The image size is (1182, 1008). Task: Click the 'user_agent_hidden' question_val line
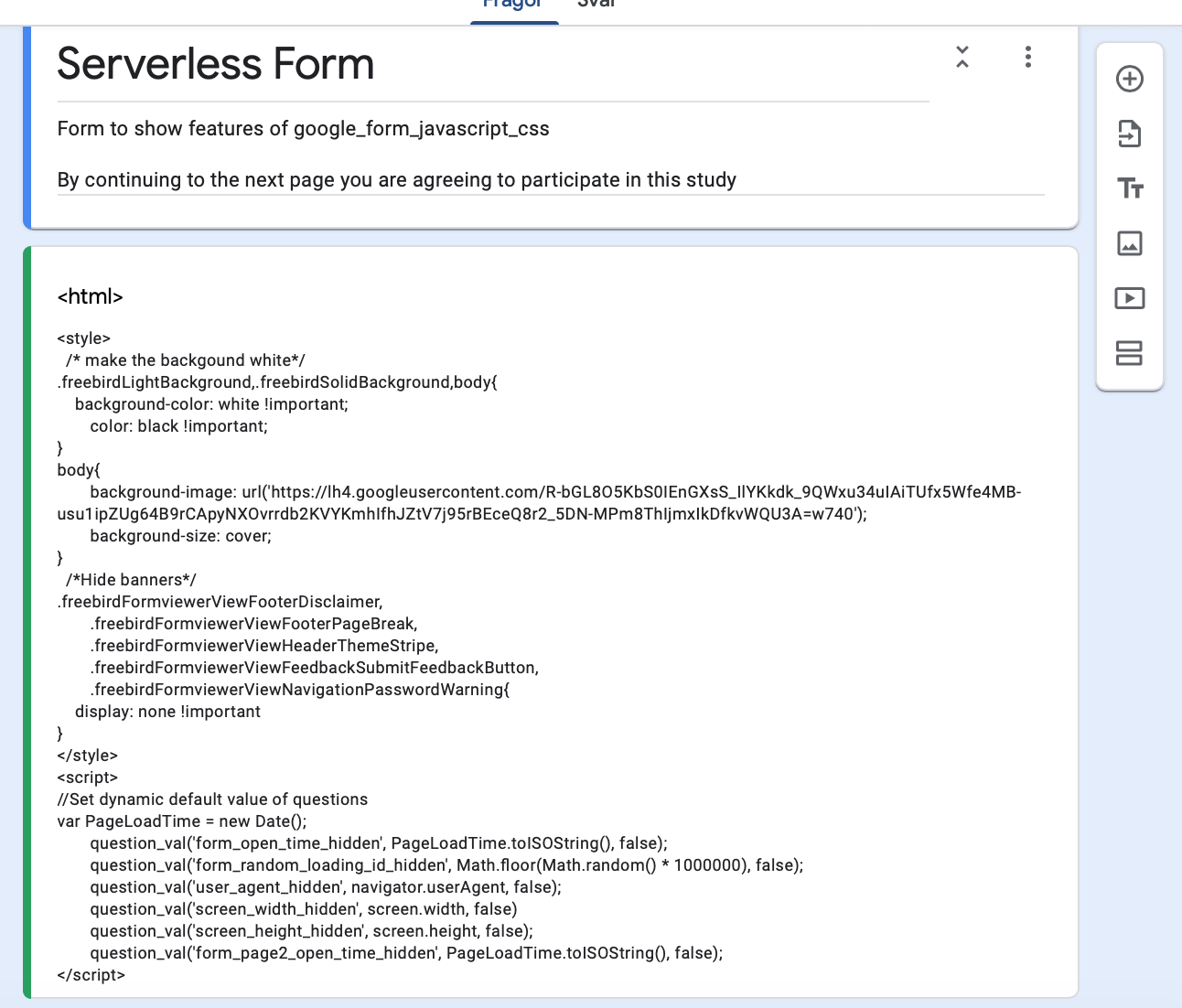pyautogui.click(x=326, y=887)
